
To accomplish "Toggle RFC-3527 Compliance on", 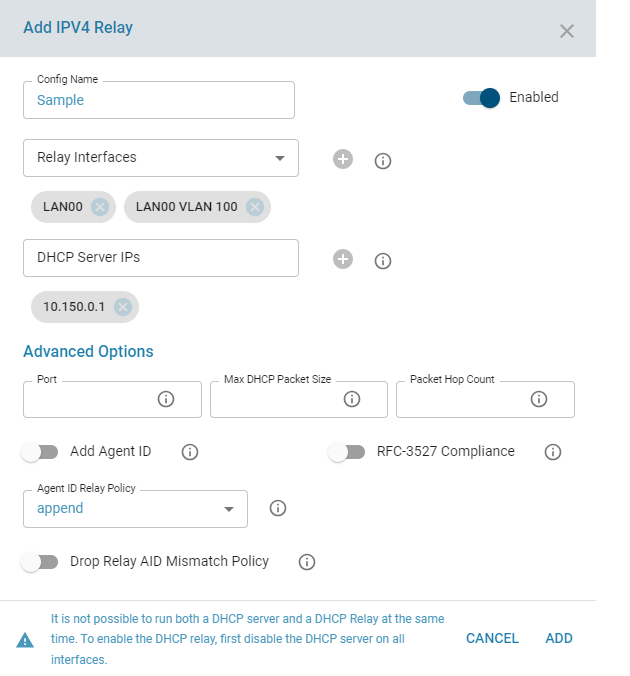I will (x=347, y=452).
